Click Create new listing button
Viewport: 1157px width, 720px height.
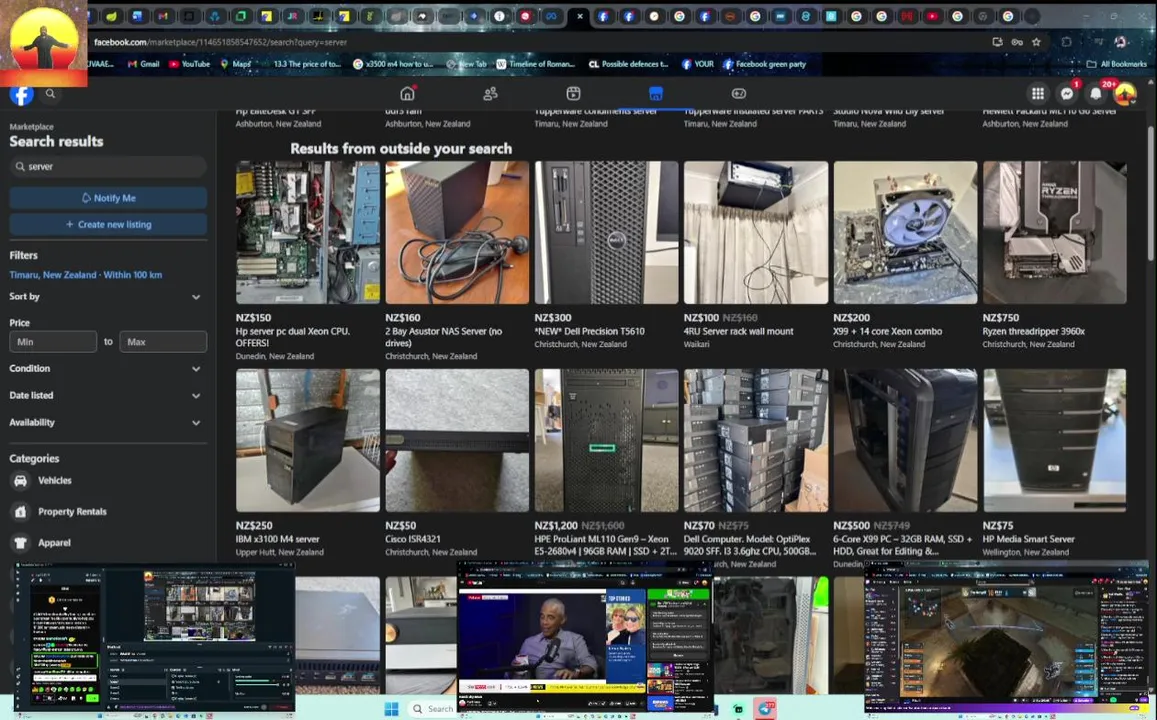point(108,224)
